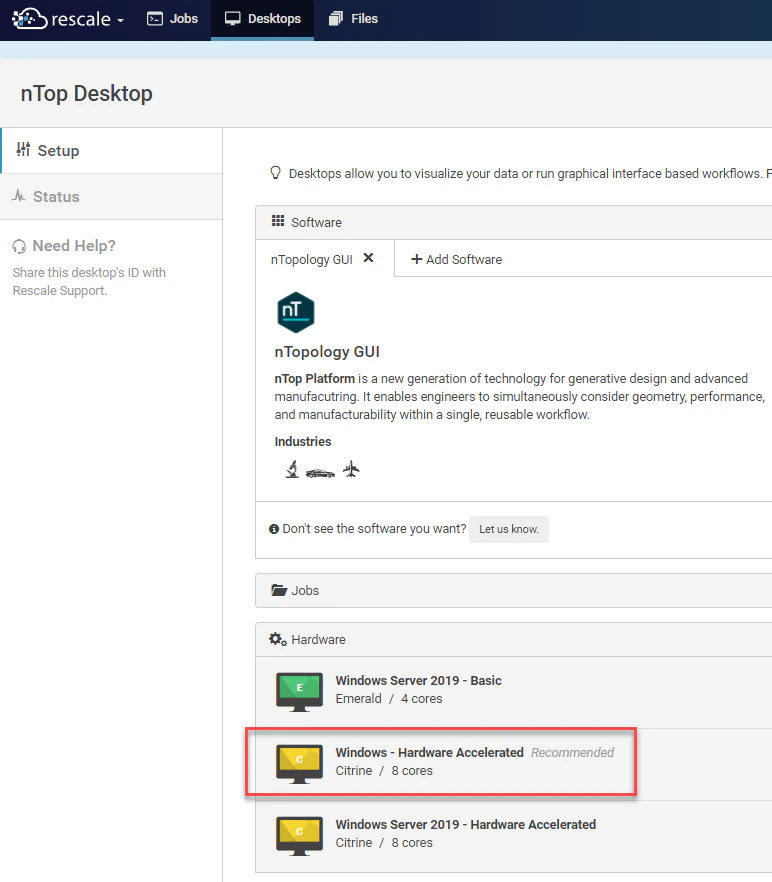This screenshot has width=772, height=882.
Task: Remove nTopology GUI with the X
Action: coord(368,258)
